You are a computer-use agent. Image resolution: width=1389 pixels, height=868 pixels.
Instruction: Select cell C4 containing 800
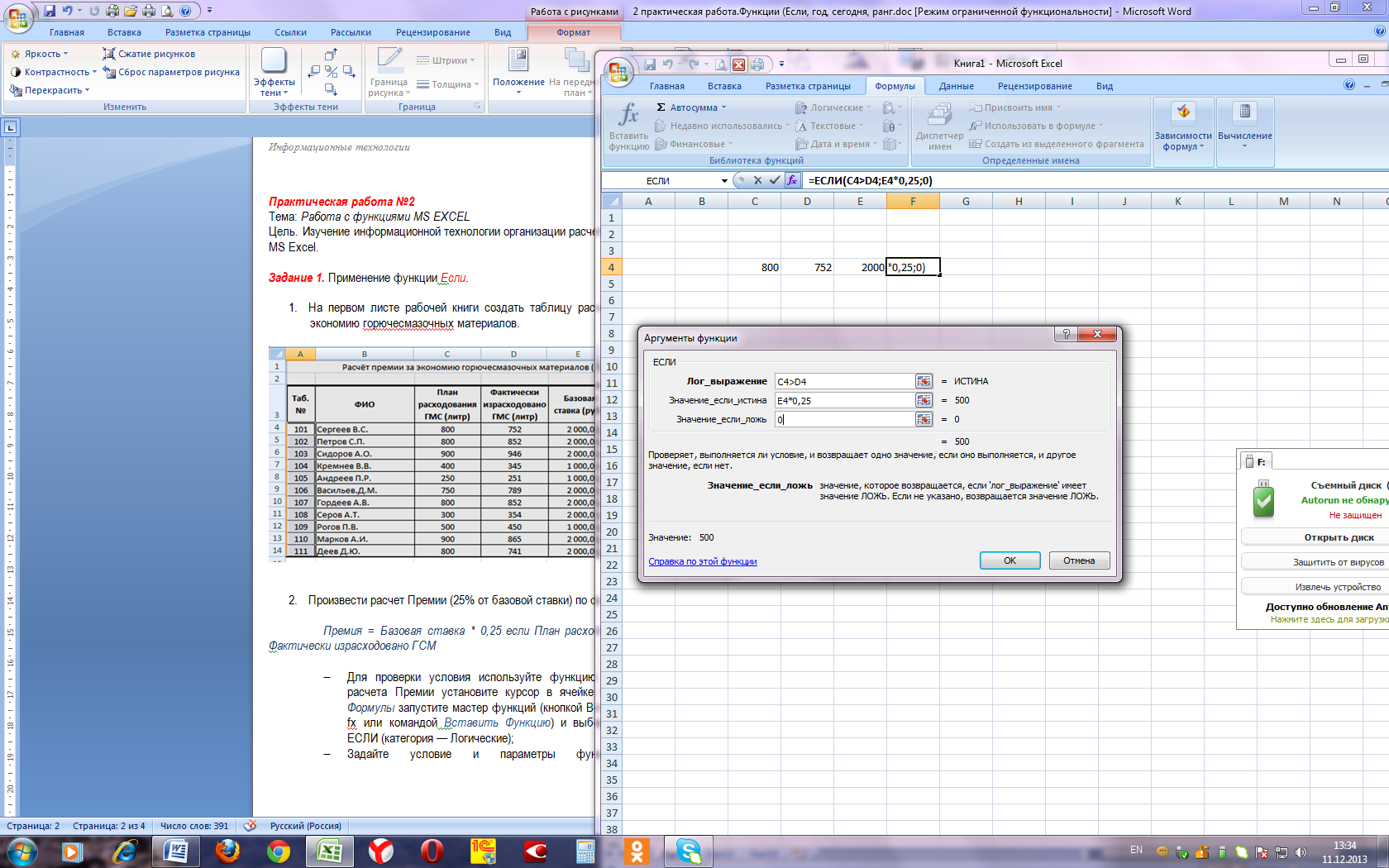[x=754, y=267]
